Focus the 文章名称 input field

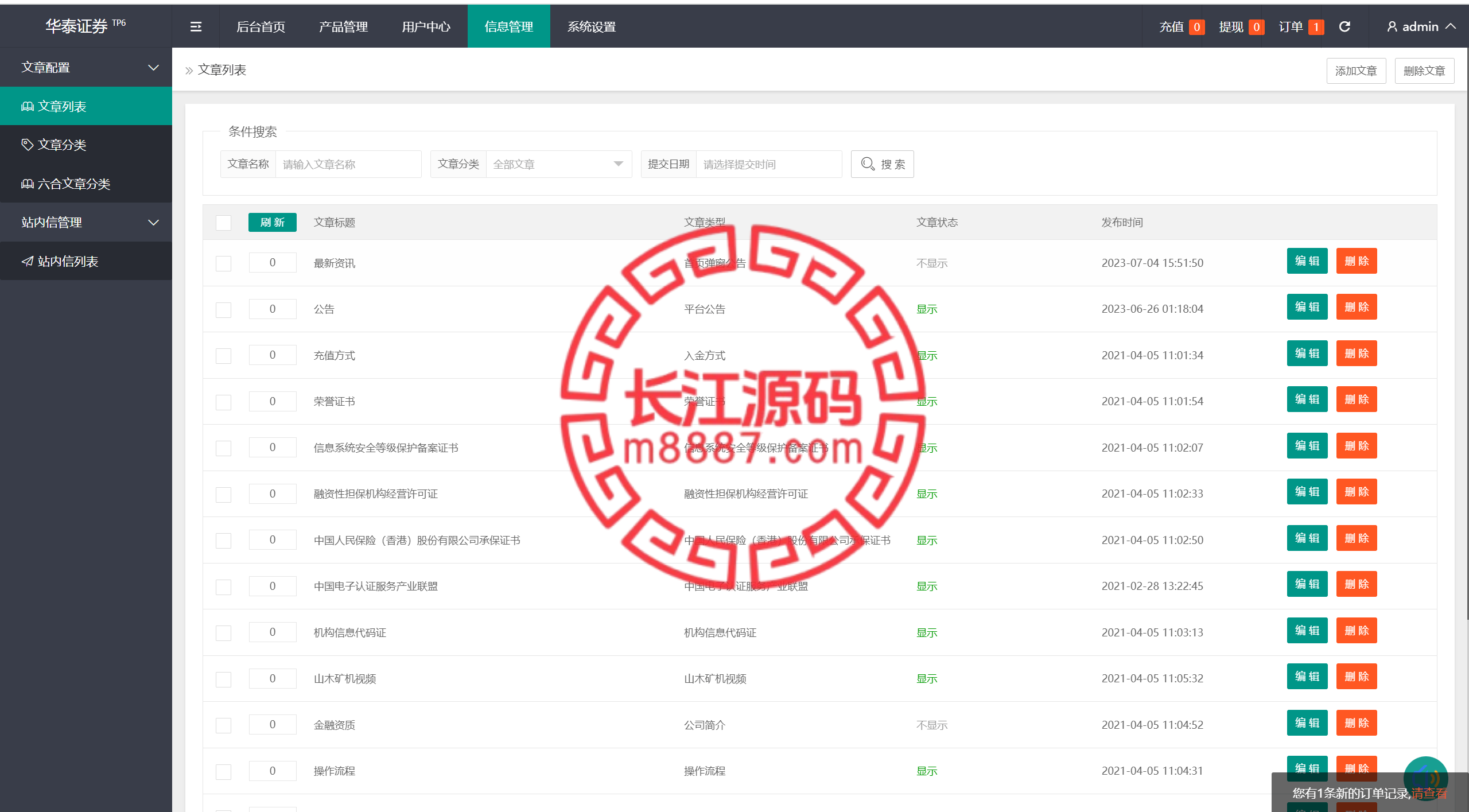pyautogui.click(x=348, y=164)
